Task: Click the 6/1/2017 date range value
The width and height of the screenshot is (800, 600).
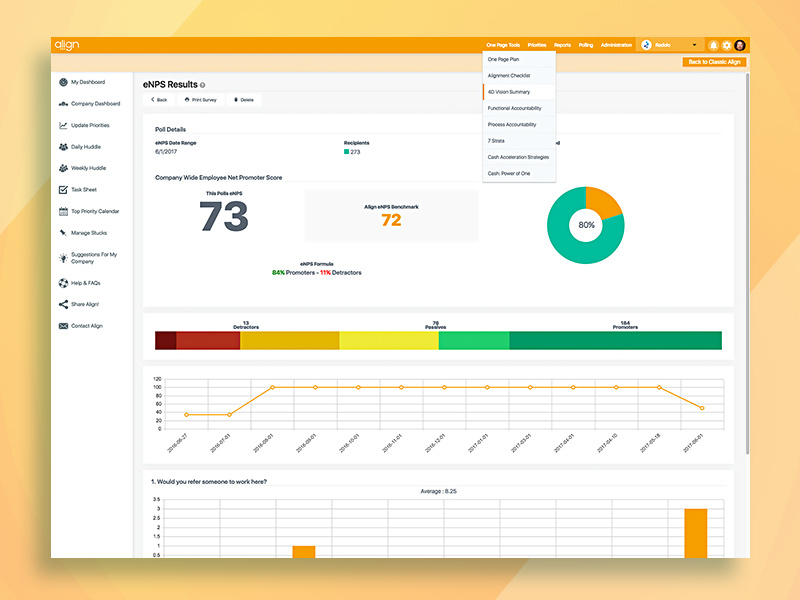Action: 166,152
